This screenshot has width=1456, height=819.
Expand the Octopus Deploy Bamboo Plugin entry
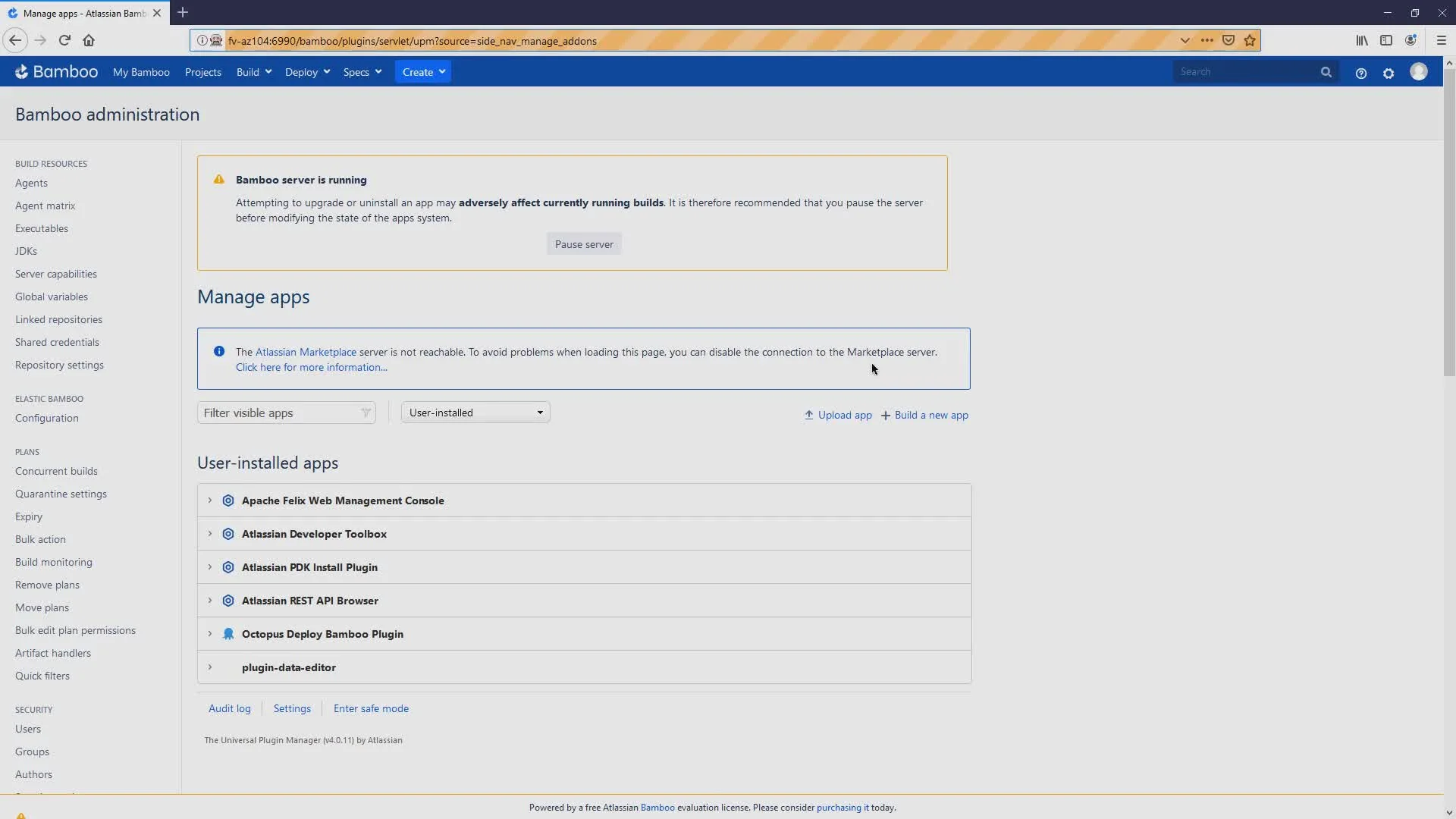pyautogui.click(x=209, y=633)
